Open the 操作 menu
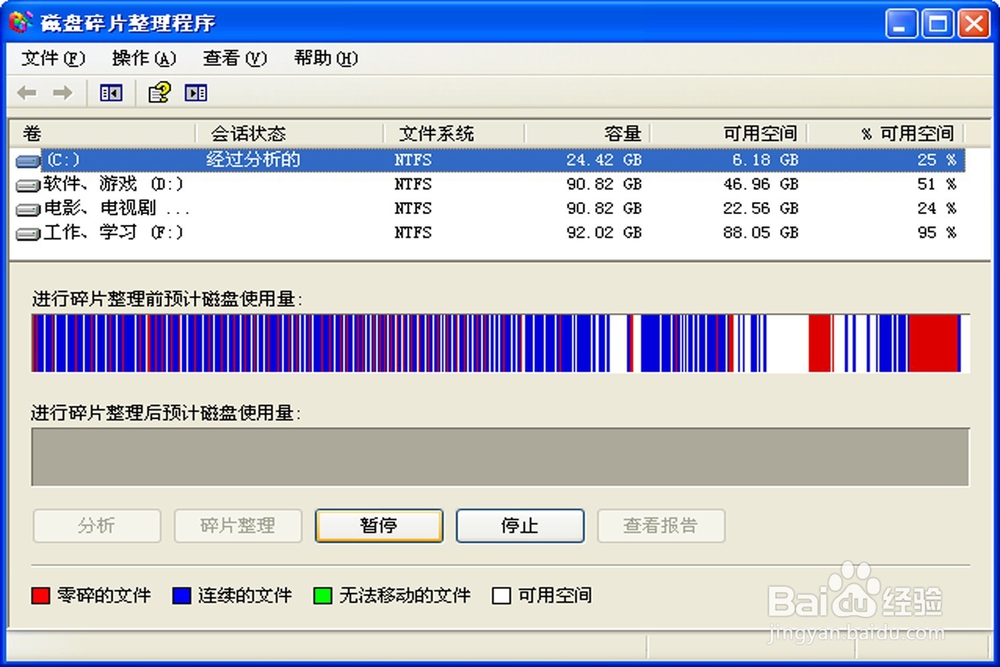1000x667 pixels. click(143, 59)
